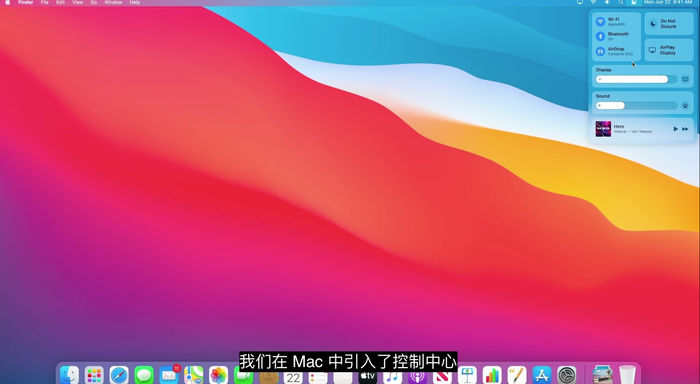Click the Spotlight search icon in menu bar
700x384 pixels.
[621, 3]
